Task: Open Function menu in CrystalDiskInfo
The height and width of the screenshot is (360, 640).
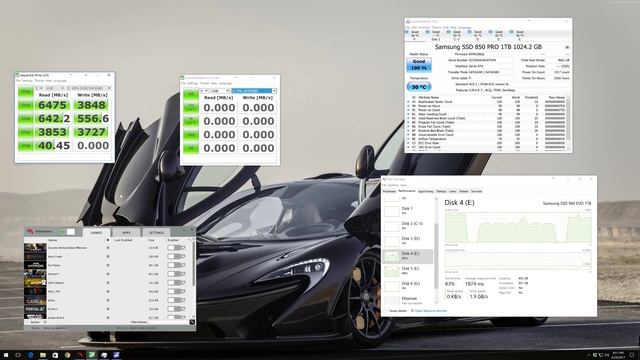Action: 424,27
